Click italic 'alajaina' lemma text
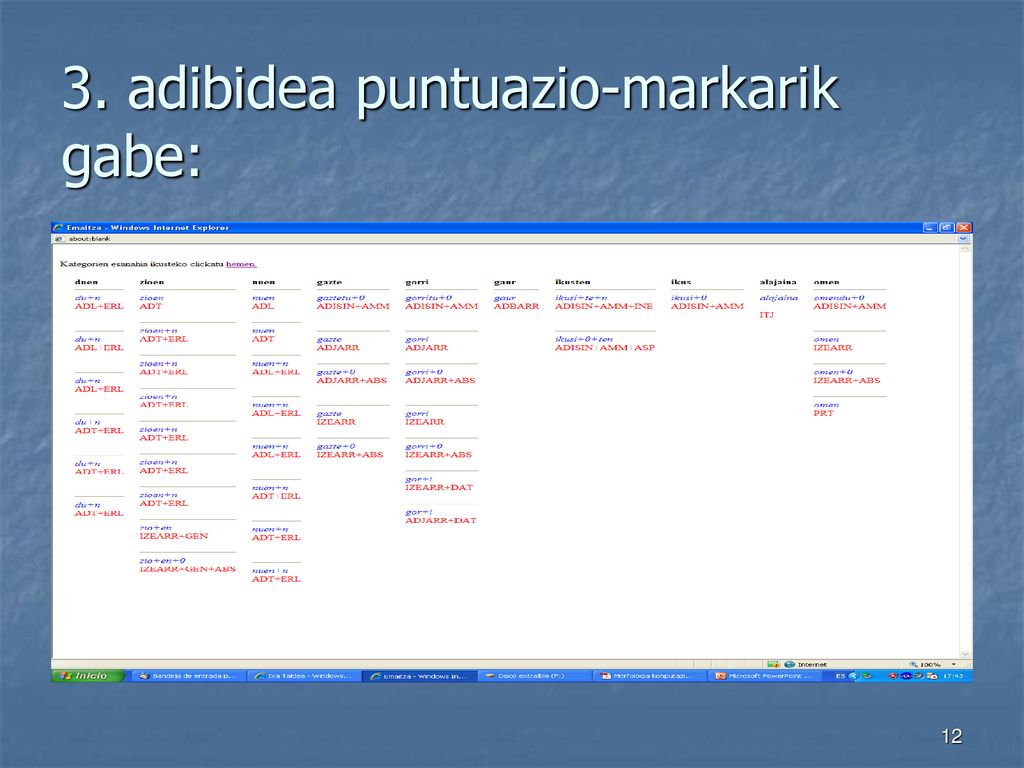 coord(778,298)
